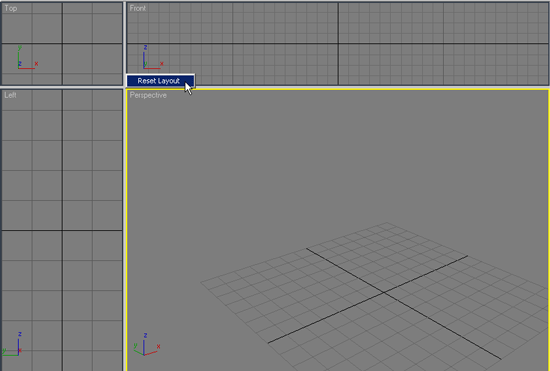Open the Top viewport label menu

tap(11, 8)
